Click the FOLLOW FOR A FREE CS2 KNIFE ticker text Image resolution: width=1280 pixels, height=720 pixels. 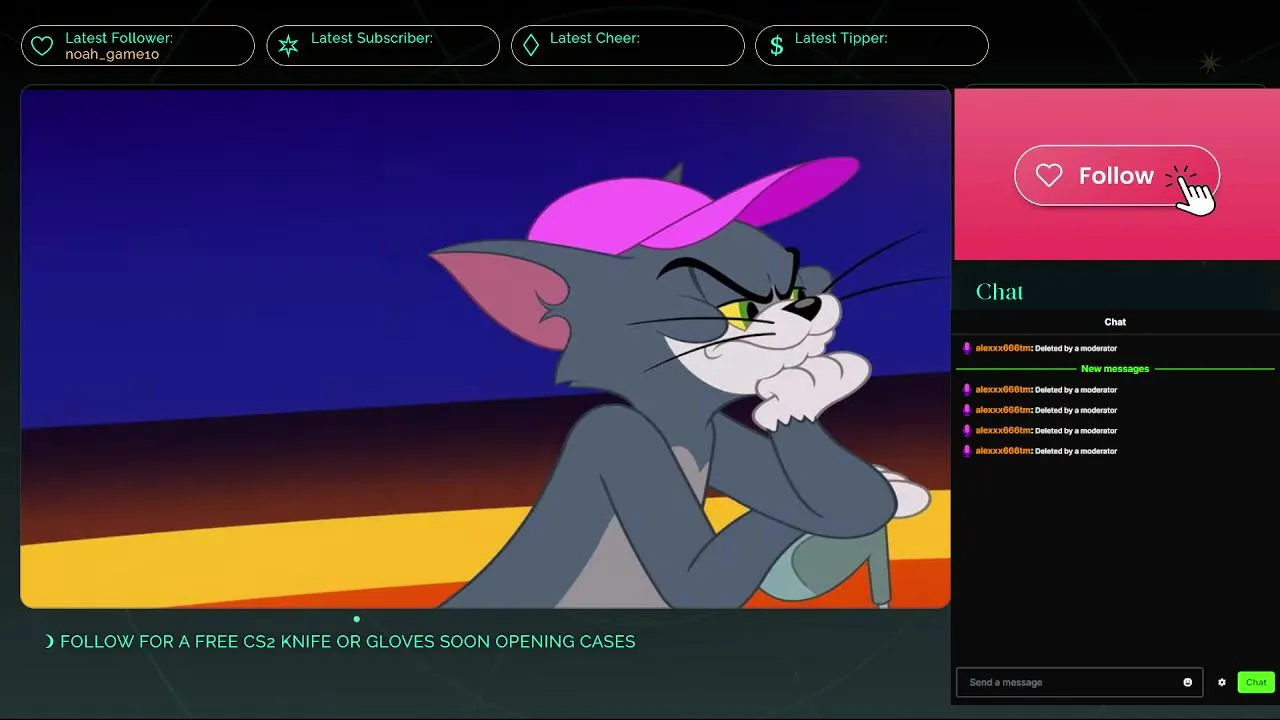coord(348,642)
